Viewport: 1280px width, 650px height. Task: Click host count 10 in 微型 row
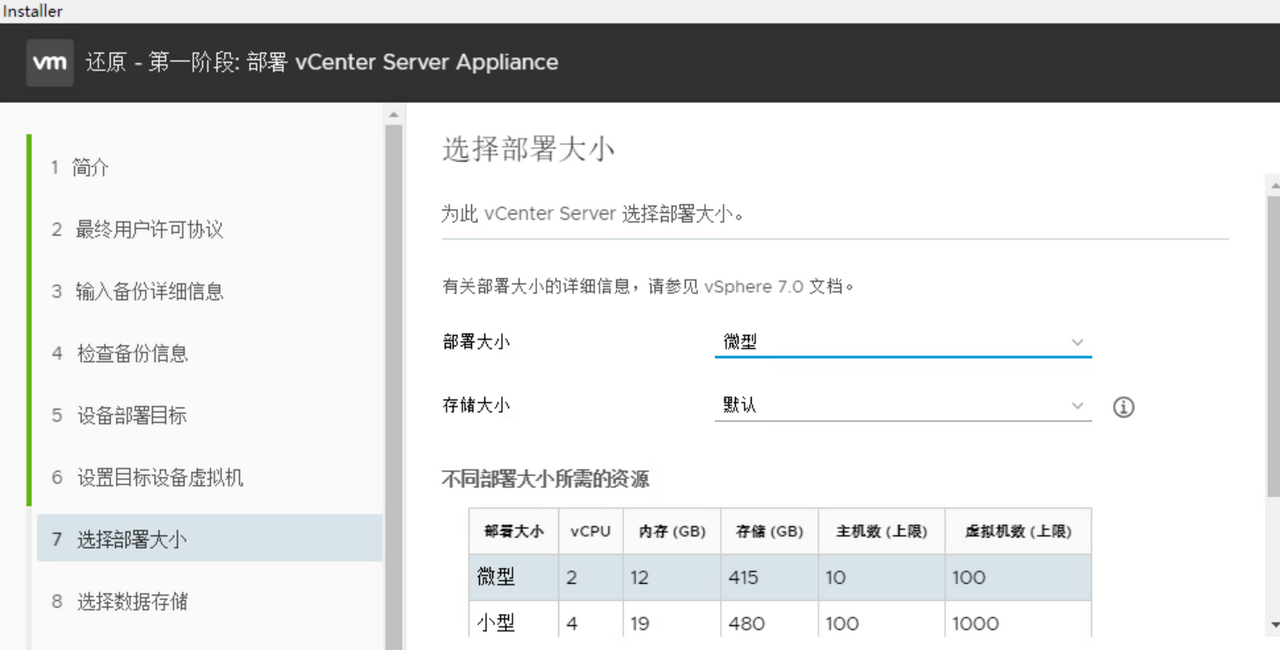click(835, 577)
